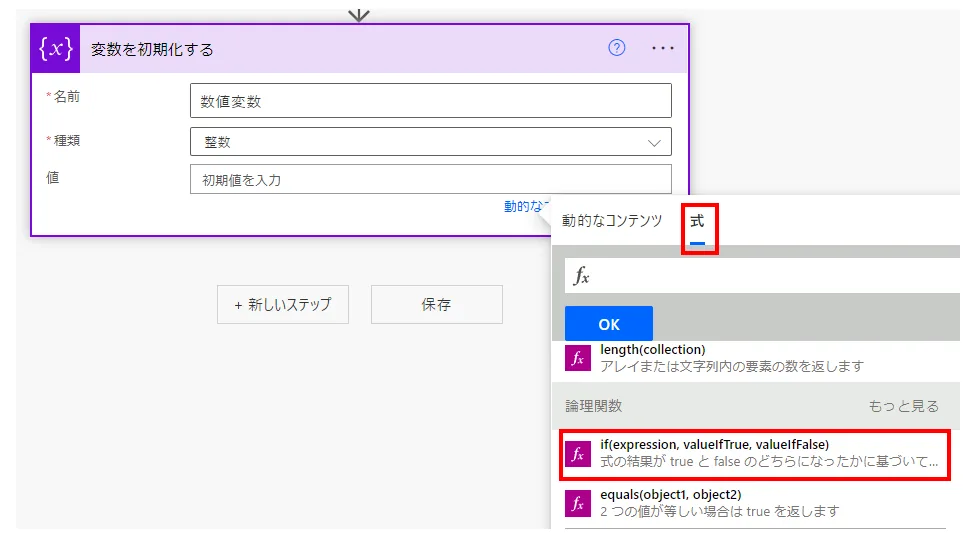Open help for 変数を初期化する action
The height and width of the screenshot is (536, 963).
point(617,48)
